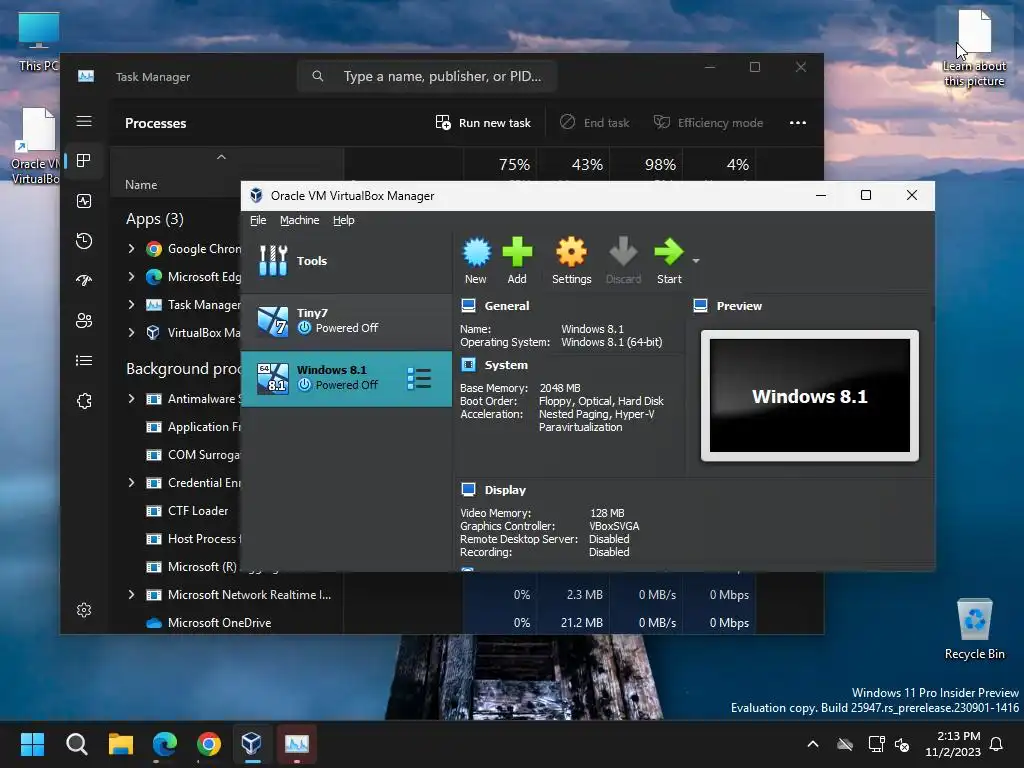The image size is (1024, 768).
Task: Open Microsoft Edge from taskbar
Action: click(165, 744)
